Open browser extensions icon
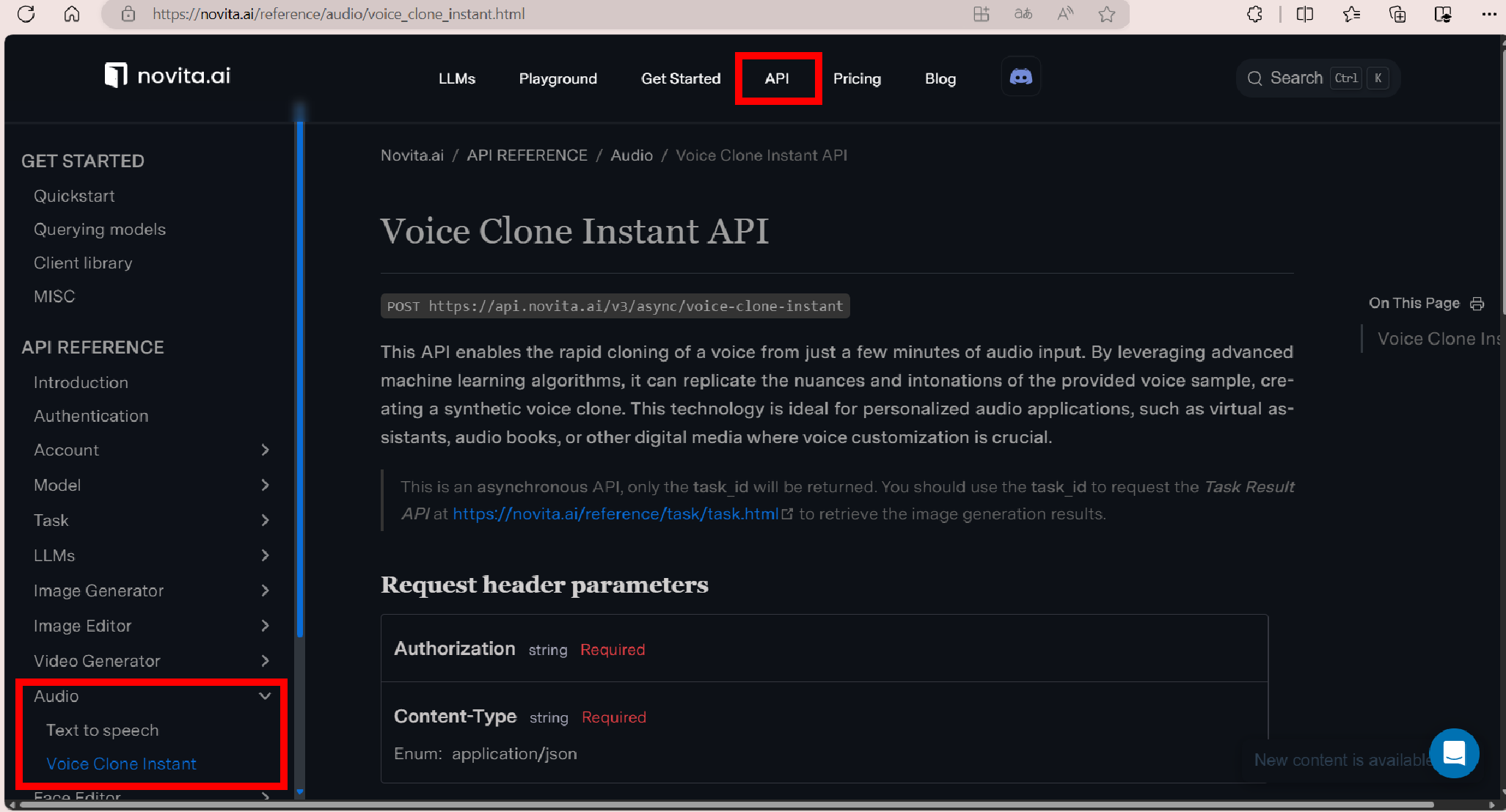The image size is (1506, 812). [1254, 14]
